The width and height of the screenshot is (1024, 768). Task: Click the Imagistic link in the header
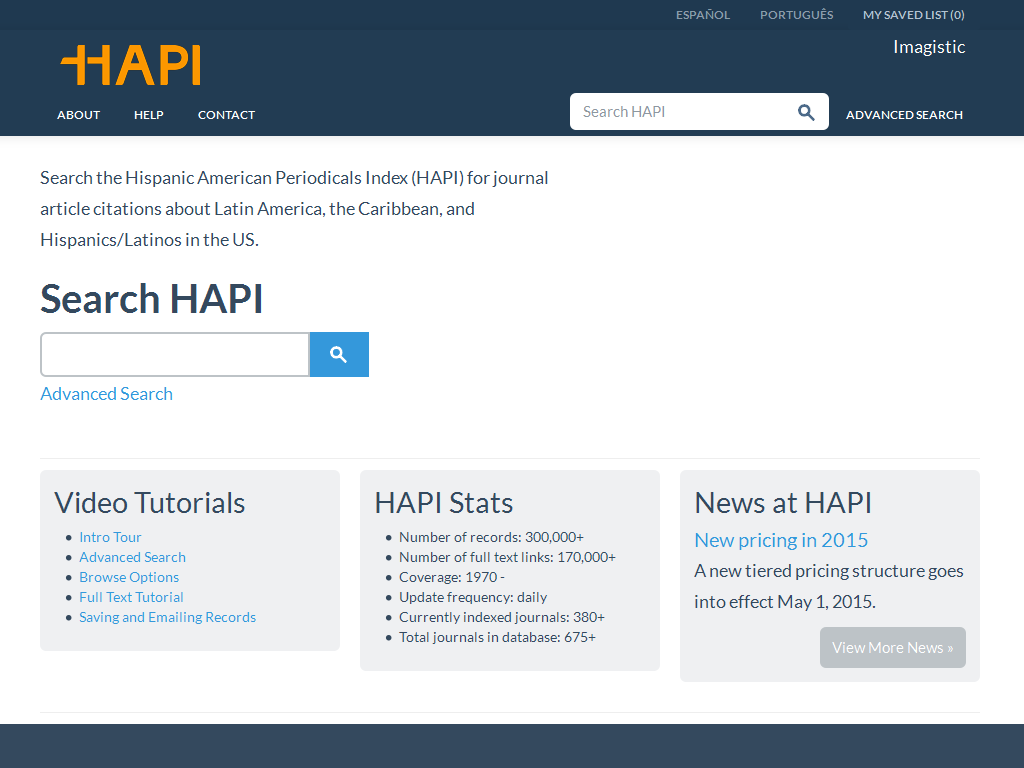[x=929, y=46]
